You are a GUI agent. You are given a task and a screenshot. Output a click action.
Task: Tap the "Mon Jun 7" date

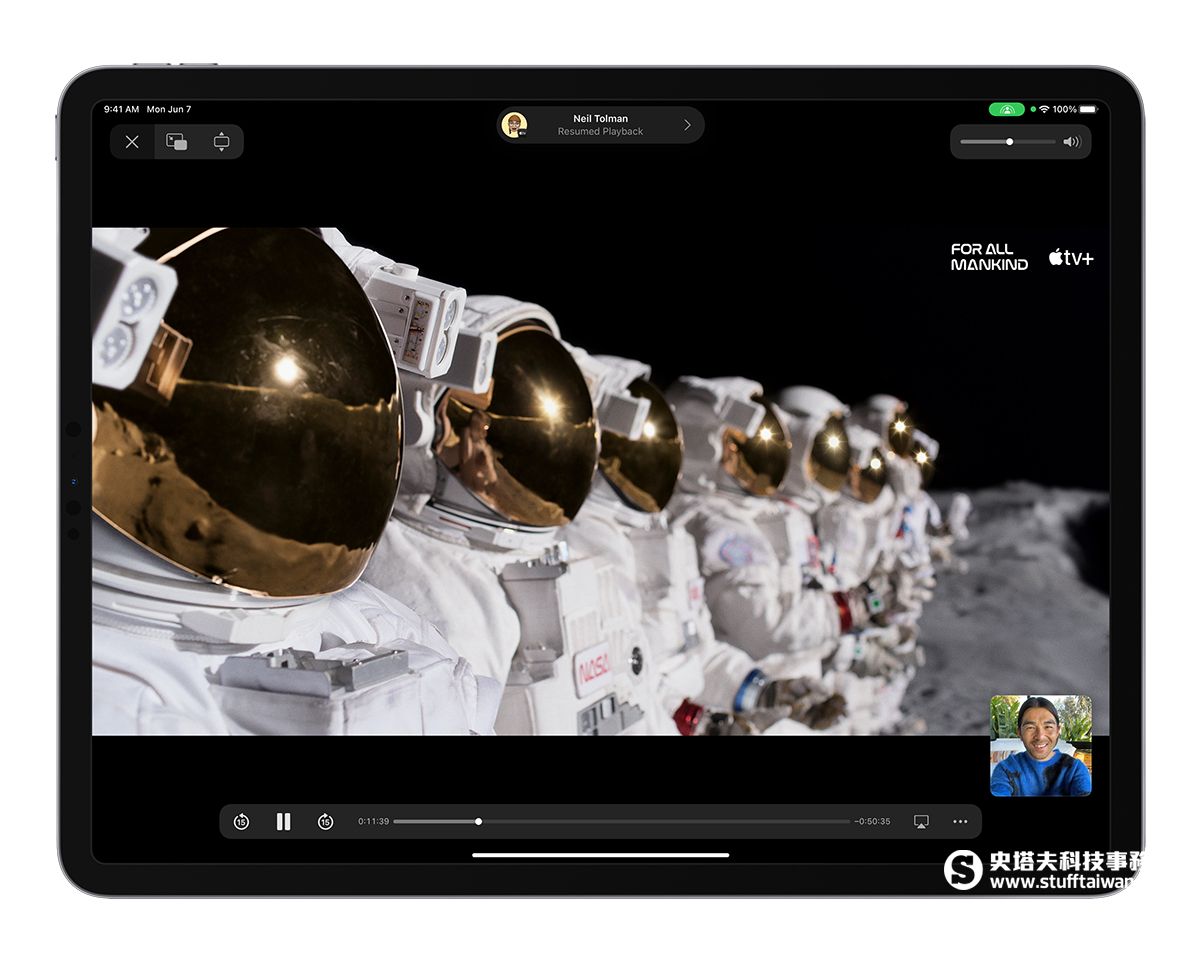tap(169, 109)
